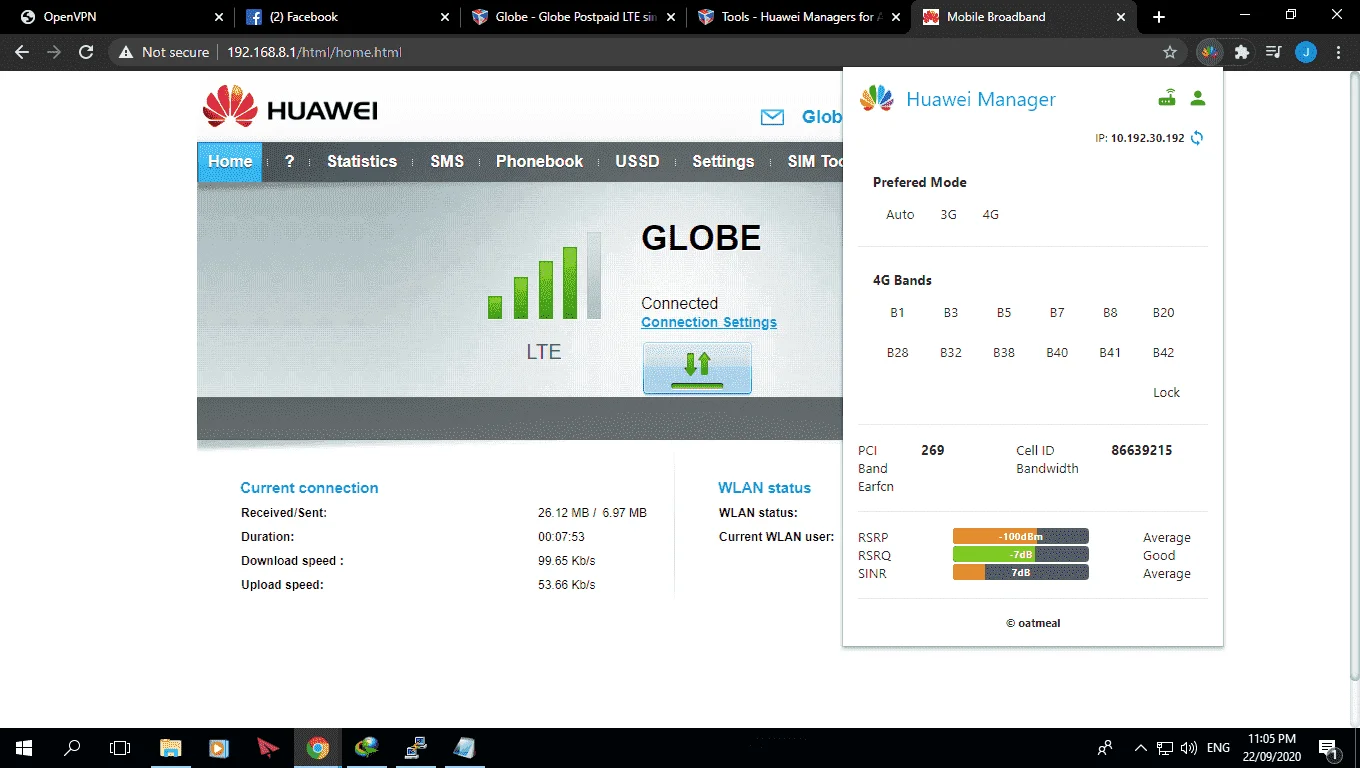Viewport: 1360px width, 768px height.
Task: Go back using the back arrow
Action: click(22, 52)
